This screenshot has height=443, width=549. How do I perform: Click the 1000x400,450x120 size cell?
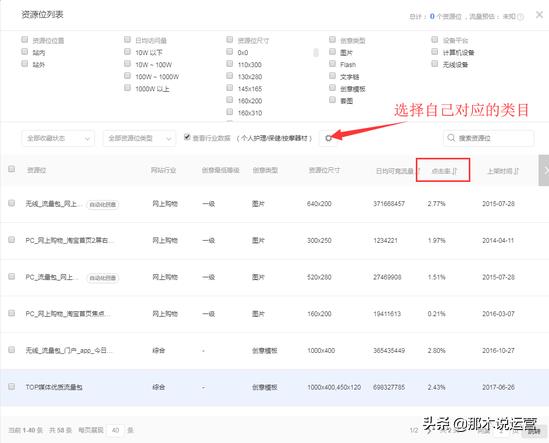[x=334, y=387]
